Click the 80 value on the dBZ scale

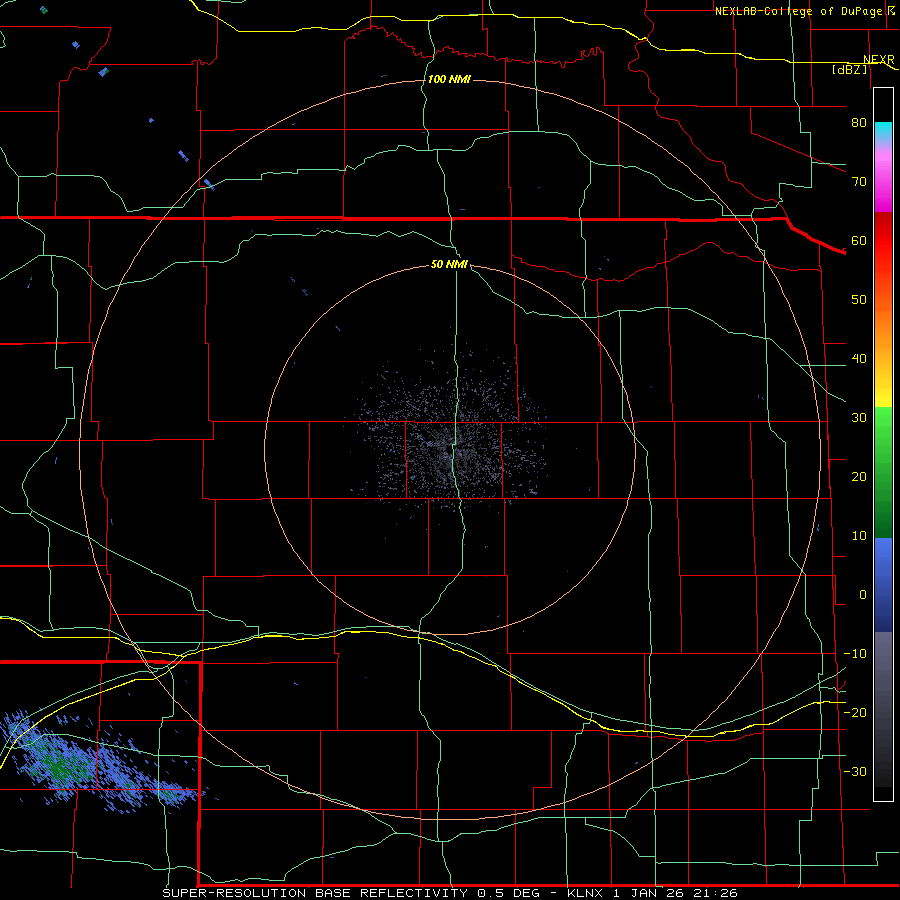click(859, 123)
